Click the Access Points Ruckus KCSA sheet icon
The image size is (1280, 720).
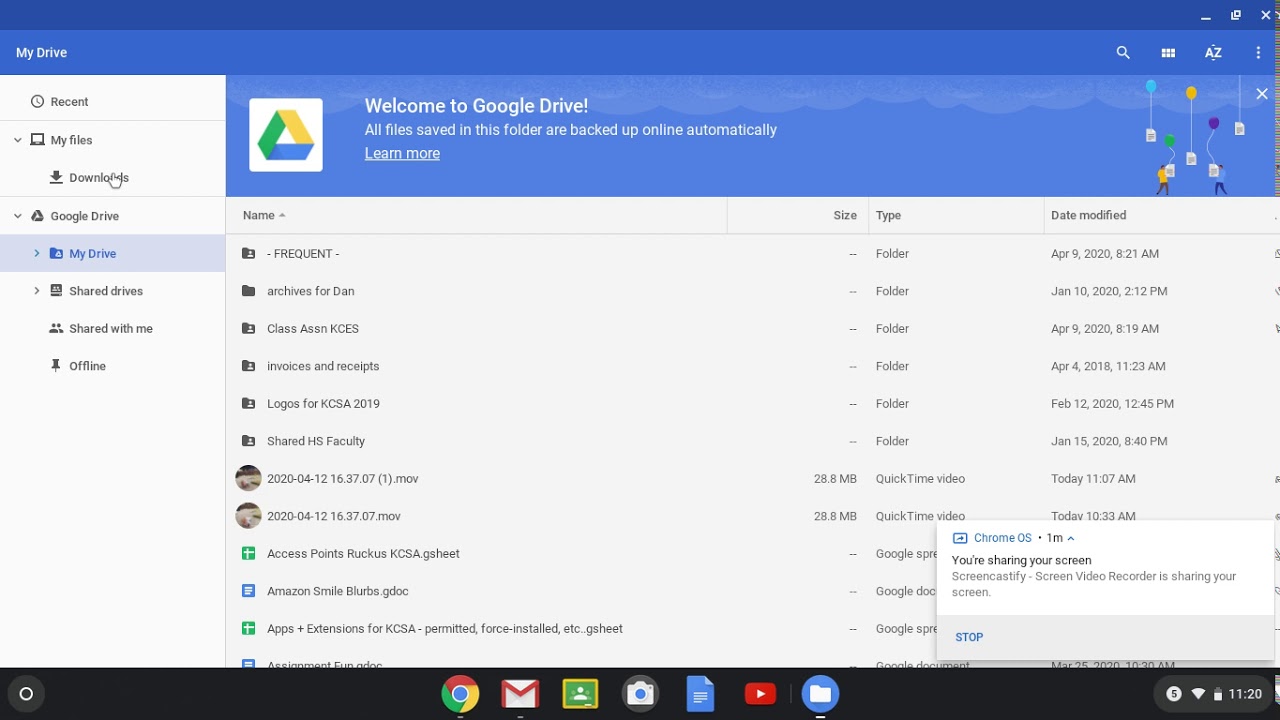click(249, 554)
